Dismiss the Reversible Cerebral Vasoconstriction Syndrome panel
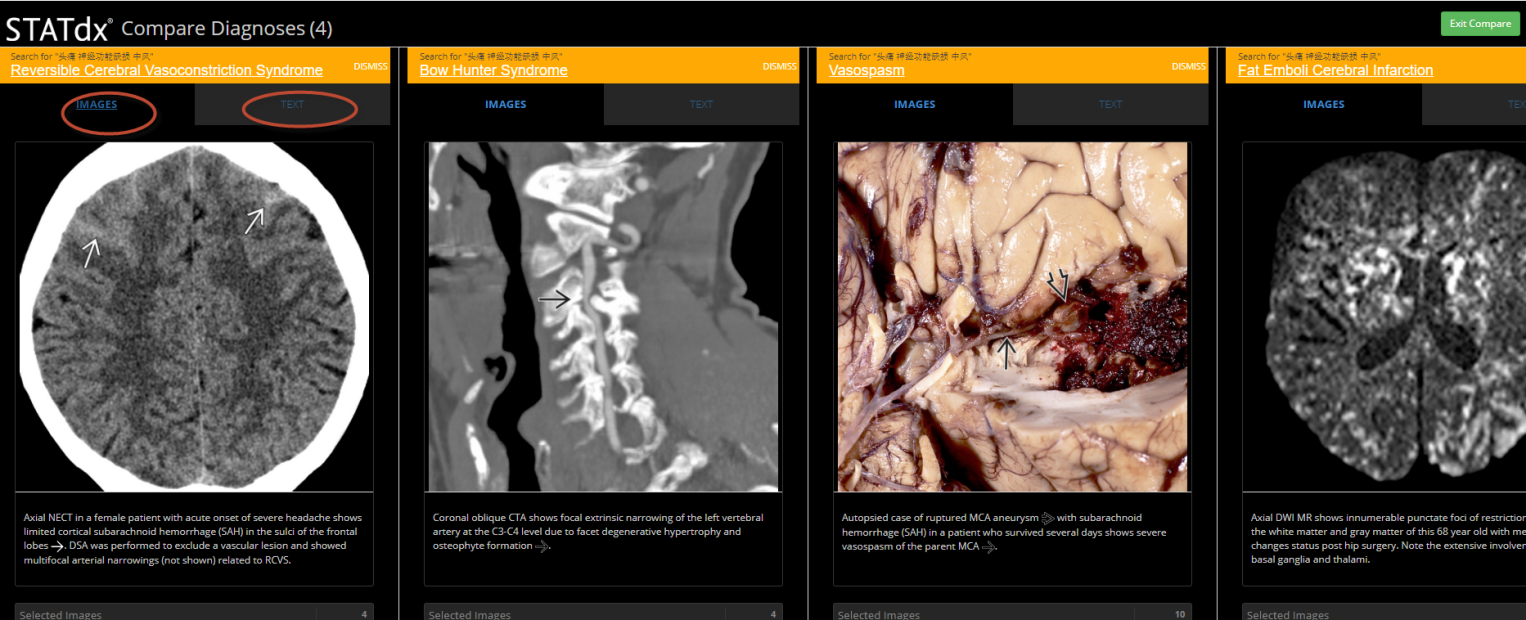Screen dimensions: 1526x620 [x=371, y=67]
